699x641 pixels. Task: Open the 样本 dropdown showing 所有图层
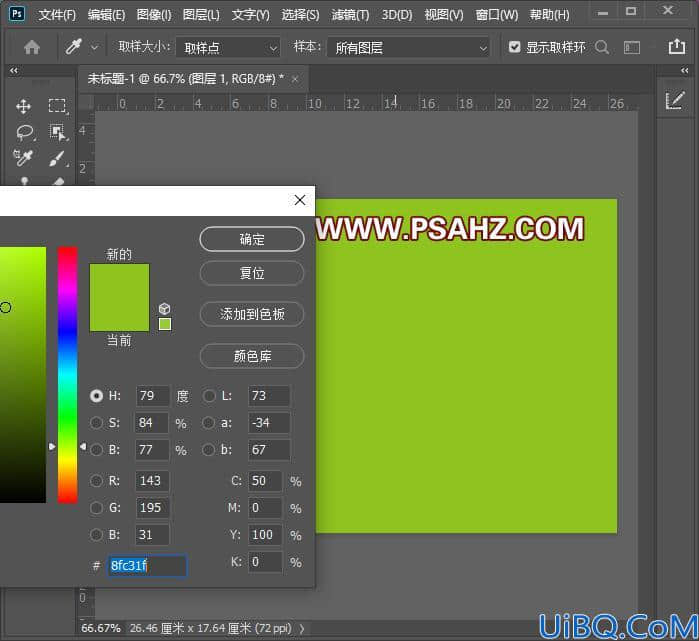(x=408, y=47)
